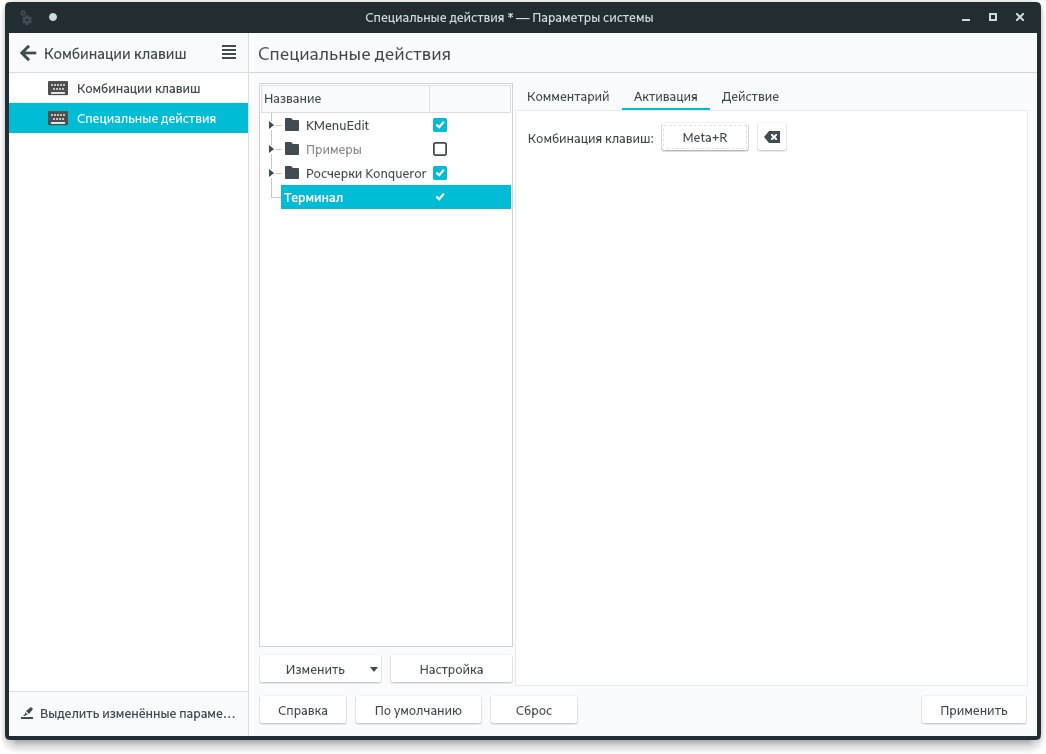
Task: Click the highlight changed settings pencil icon
Action: (x=27, y=713)
